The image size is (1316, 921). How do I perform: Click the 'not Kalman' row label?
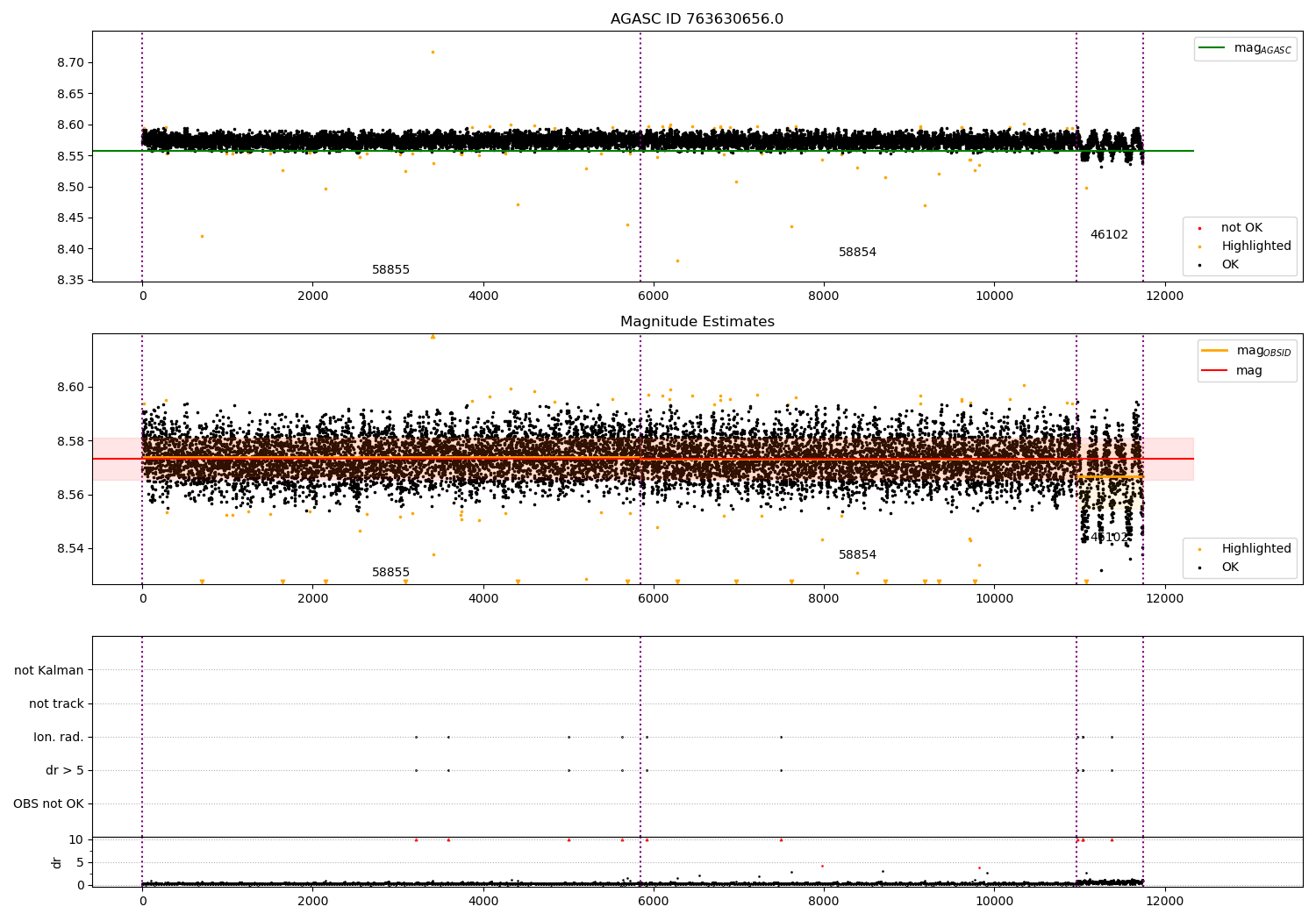(49, 670)
